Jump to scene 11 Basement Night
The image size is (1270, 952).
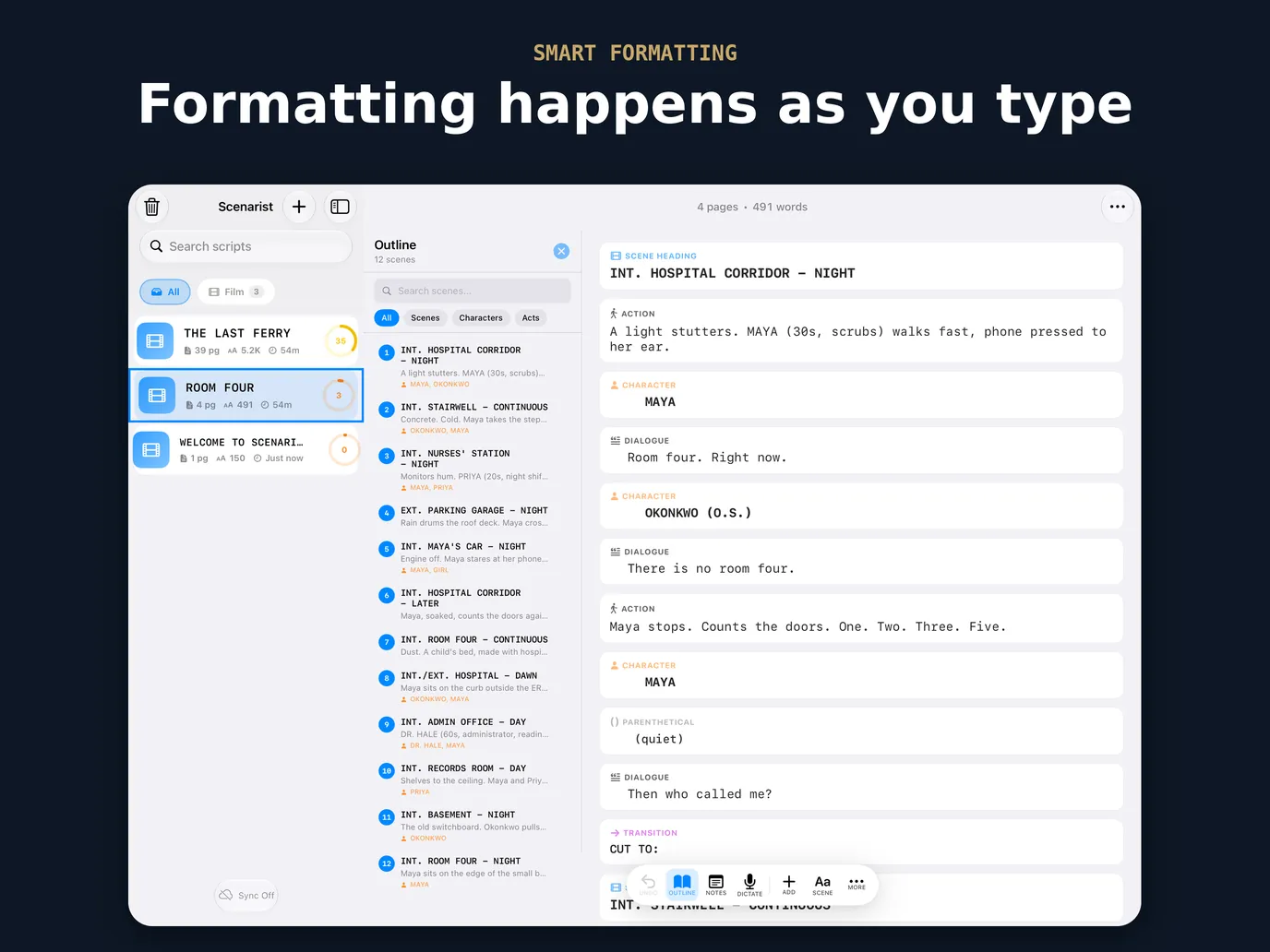pyautogui.click(x=473, y=826)
